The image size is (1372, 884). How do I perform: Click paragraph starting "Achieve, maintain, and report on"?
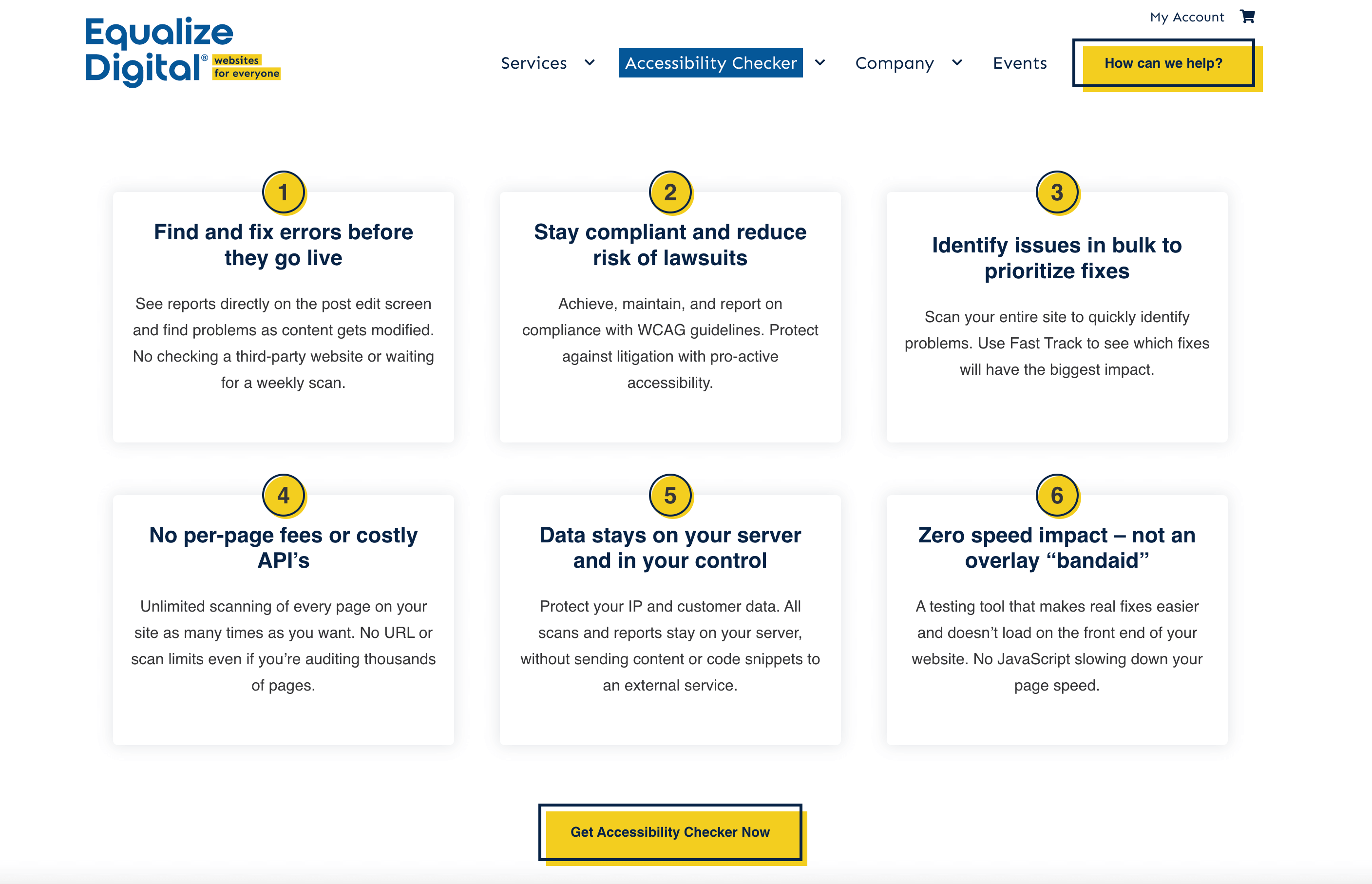click(670, 343)
